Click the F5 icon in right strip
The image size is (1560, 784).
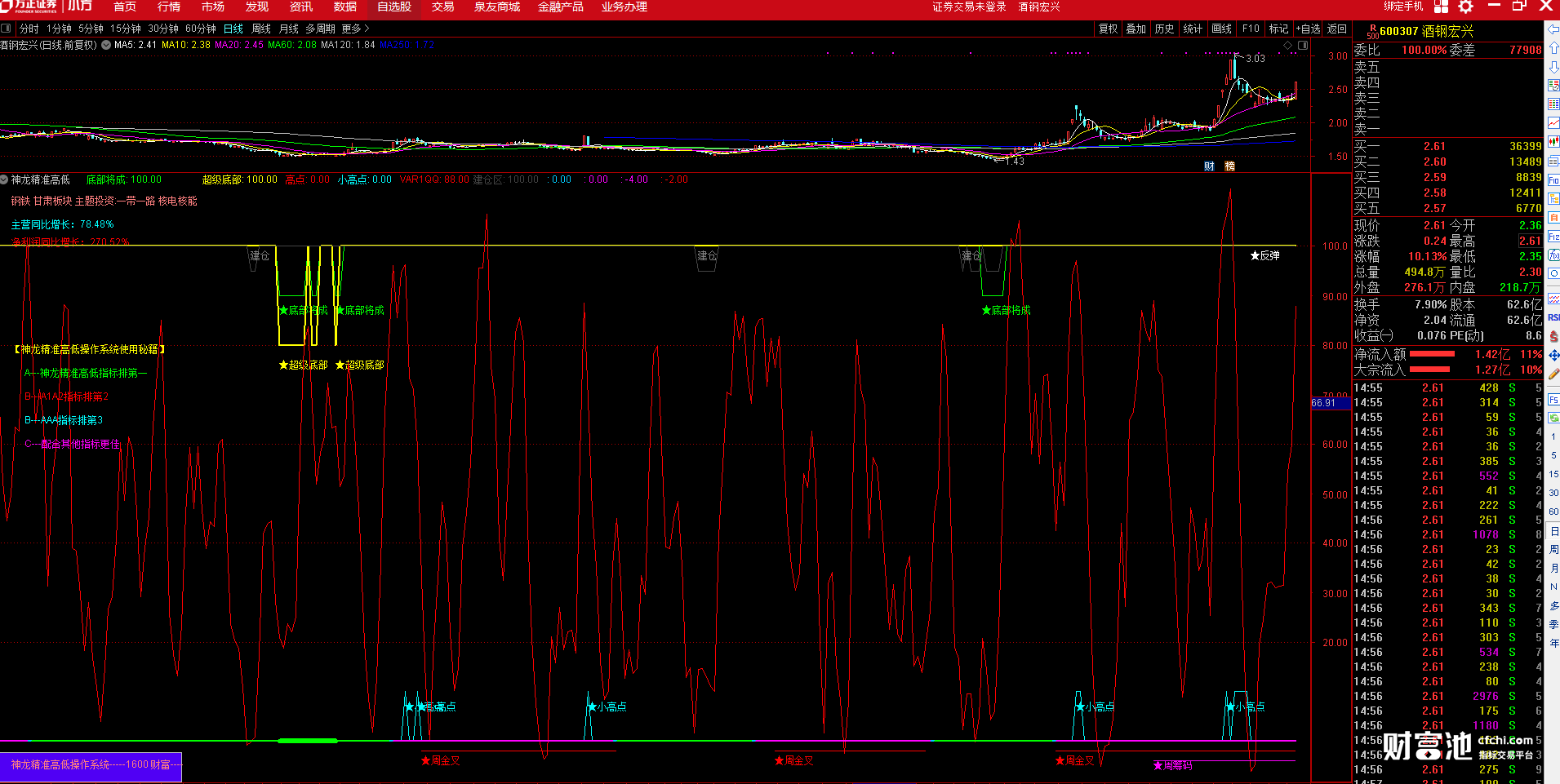point(1553,400)
